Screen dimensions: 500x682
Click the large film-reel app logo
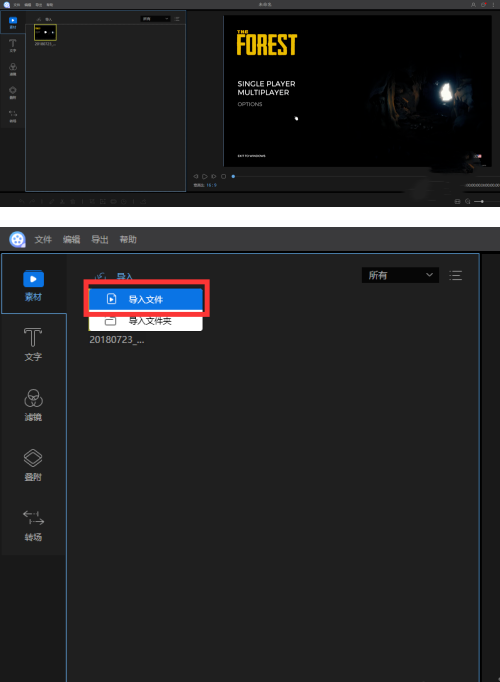click(17, 239)
